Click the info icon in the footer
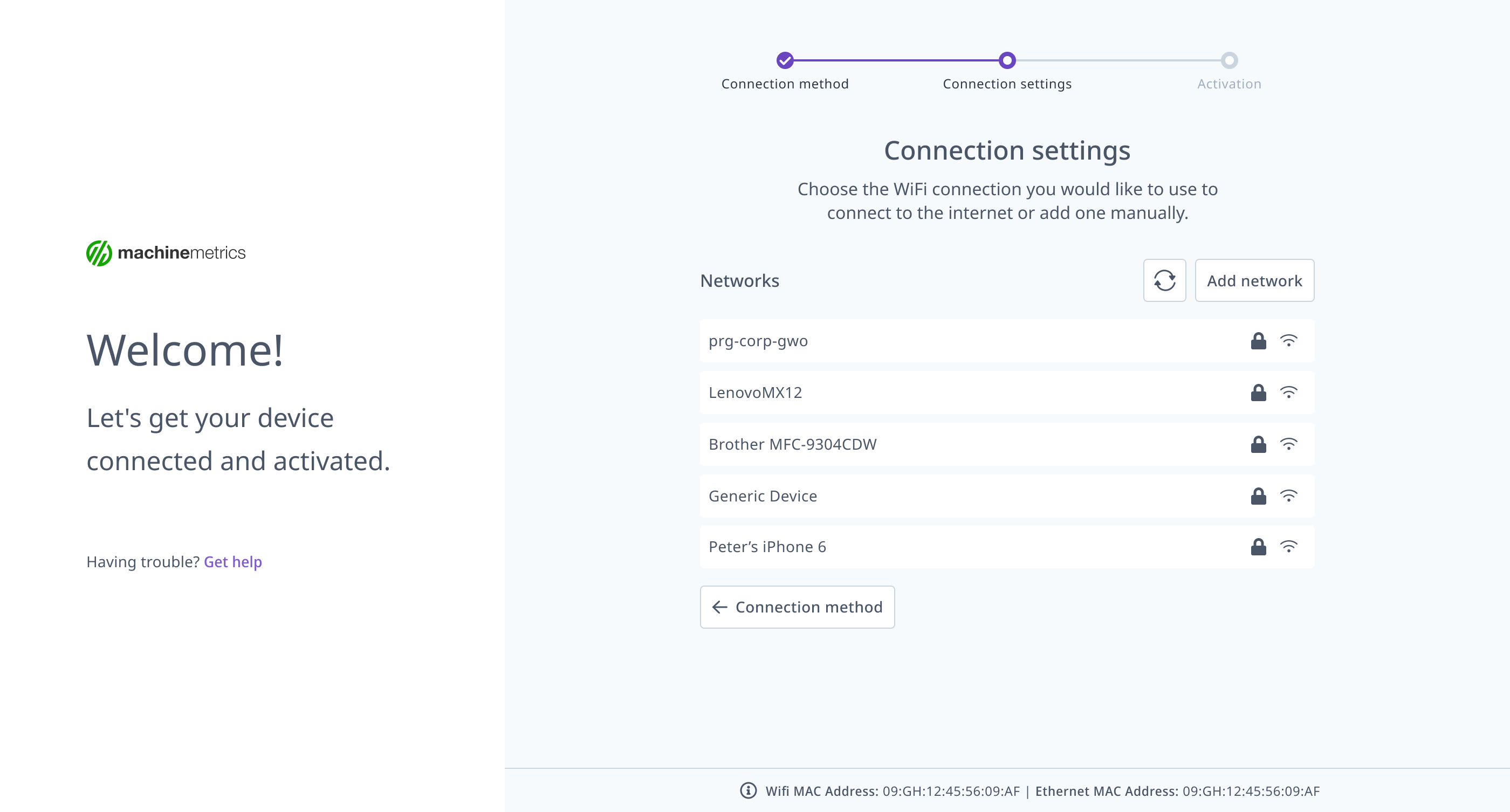This screenshot has height=812, width=1510. (749, 790)
